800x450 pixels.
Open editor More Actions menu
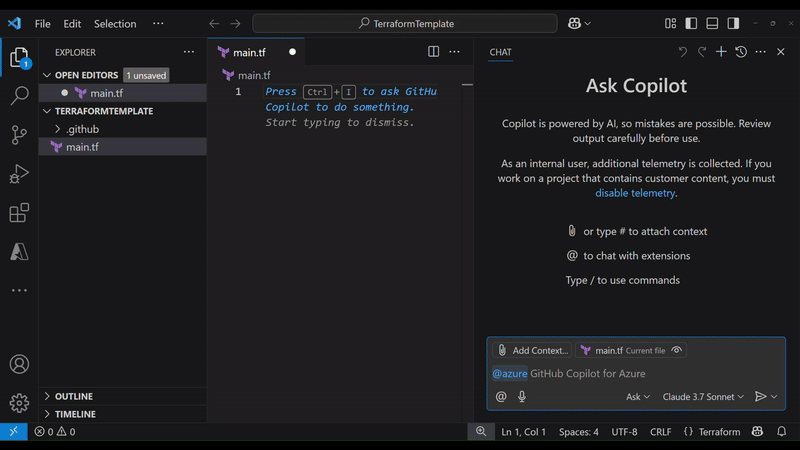coord(454,52)
